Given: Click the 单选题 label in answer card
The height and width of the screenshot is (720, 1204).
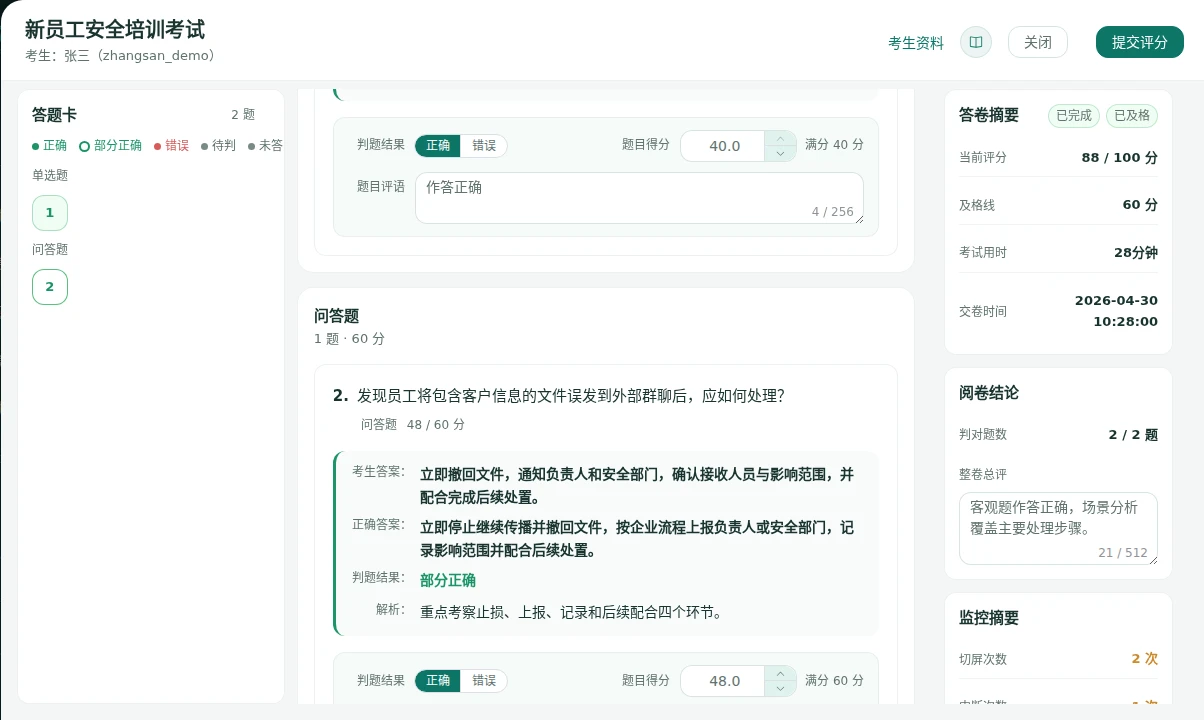Looking at the screenshot, I should pos(50,176).
